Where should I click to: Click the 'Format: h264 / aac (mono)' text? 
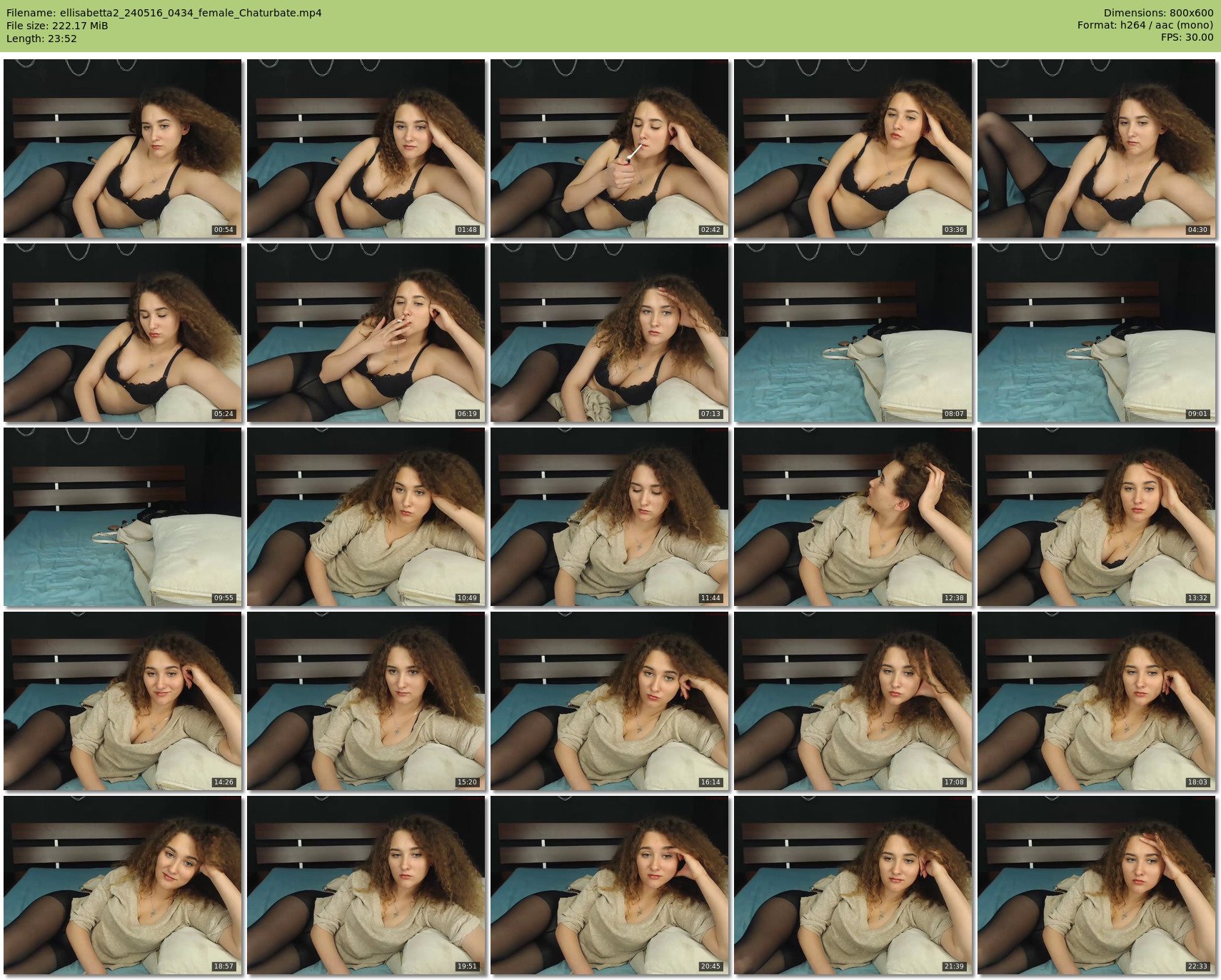click(x=1145, y=26)
